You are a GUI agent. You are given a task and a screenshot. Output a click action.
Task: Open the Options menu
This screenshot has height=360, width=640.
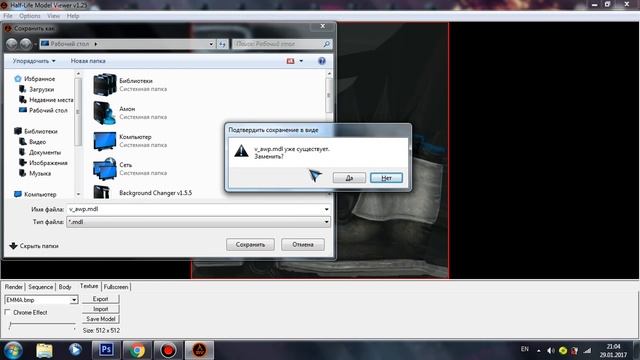pyautogui.click(x=29, y=16)
